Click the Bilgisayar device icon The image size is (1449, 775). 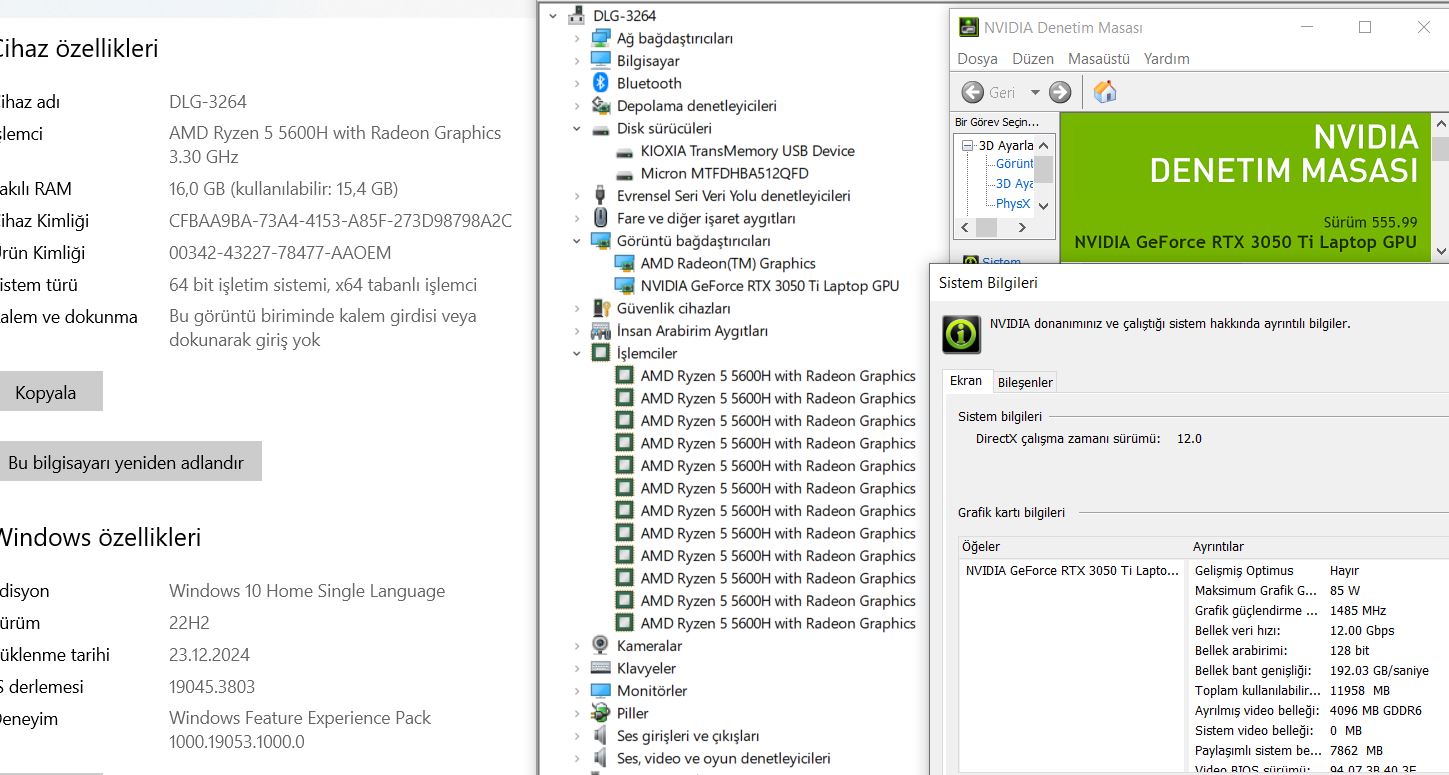click(x=600, y=61)
